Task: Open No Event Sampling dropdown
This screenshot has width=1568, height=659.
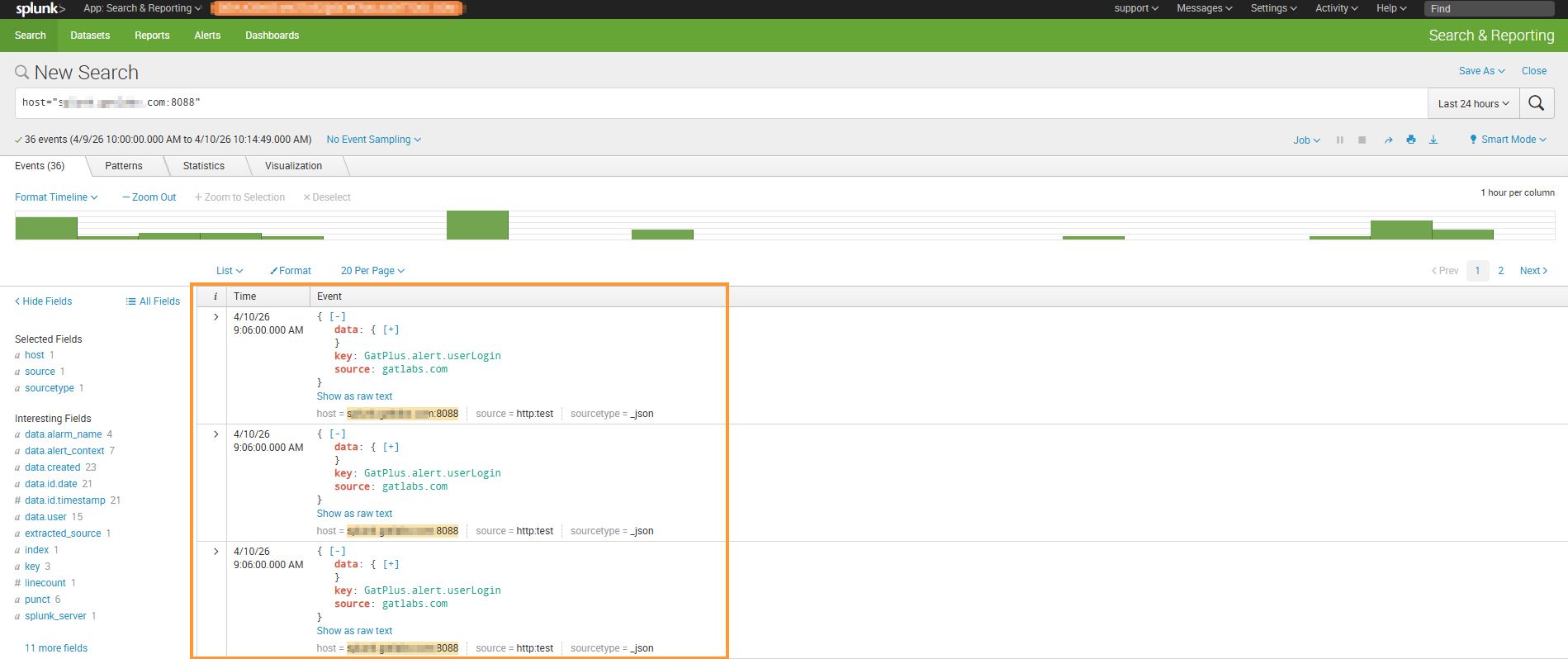Action: 374,140
